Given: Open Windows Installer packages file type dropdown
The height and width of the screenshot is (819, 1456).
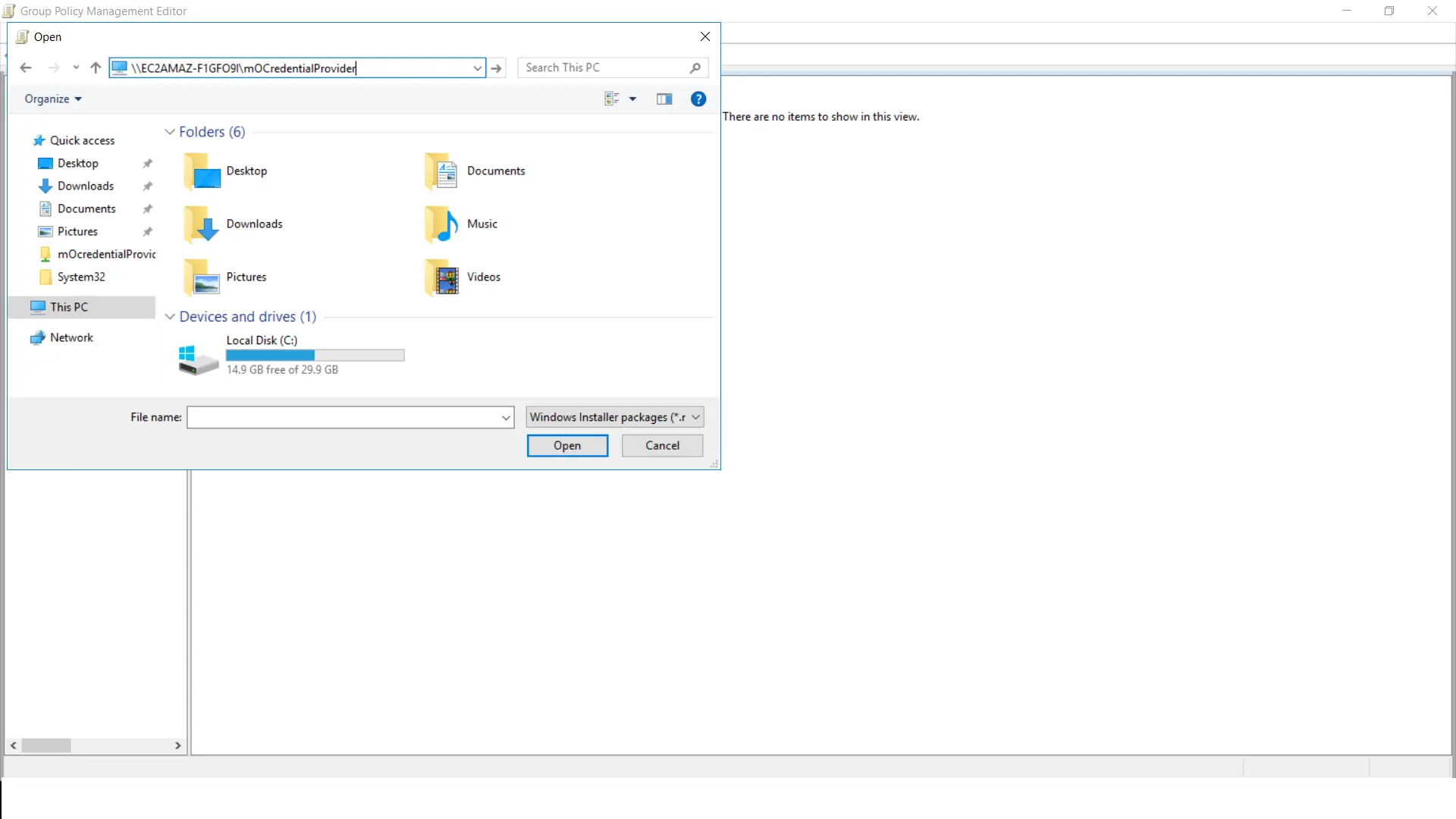Looking at the screenshot, I should pyautogui.click(x=615, y=417).
